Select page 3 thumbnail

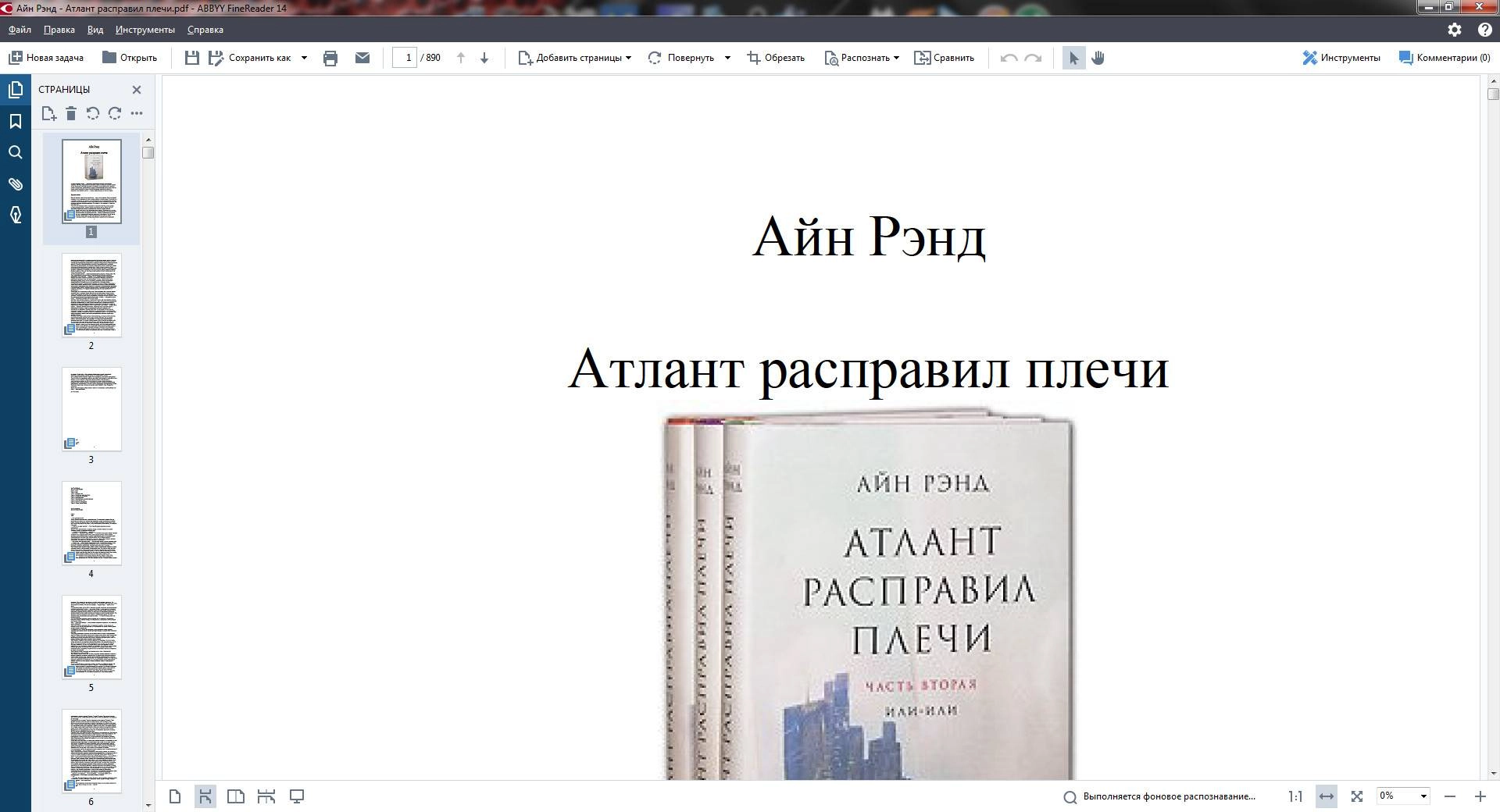[91, 409]
